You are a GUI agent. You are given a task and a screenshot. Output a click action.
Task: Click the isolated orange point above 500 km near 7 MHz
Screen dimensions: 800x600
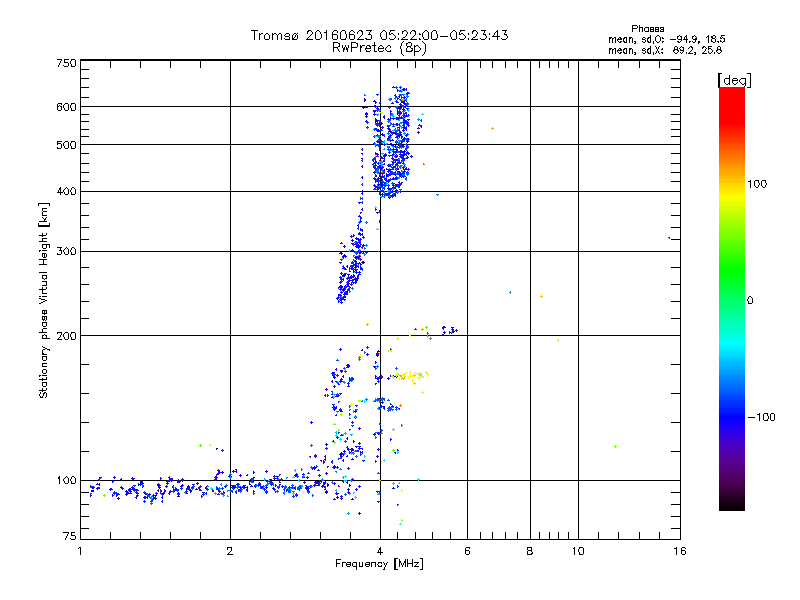tap(492, 129)
